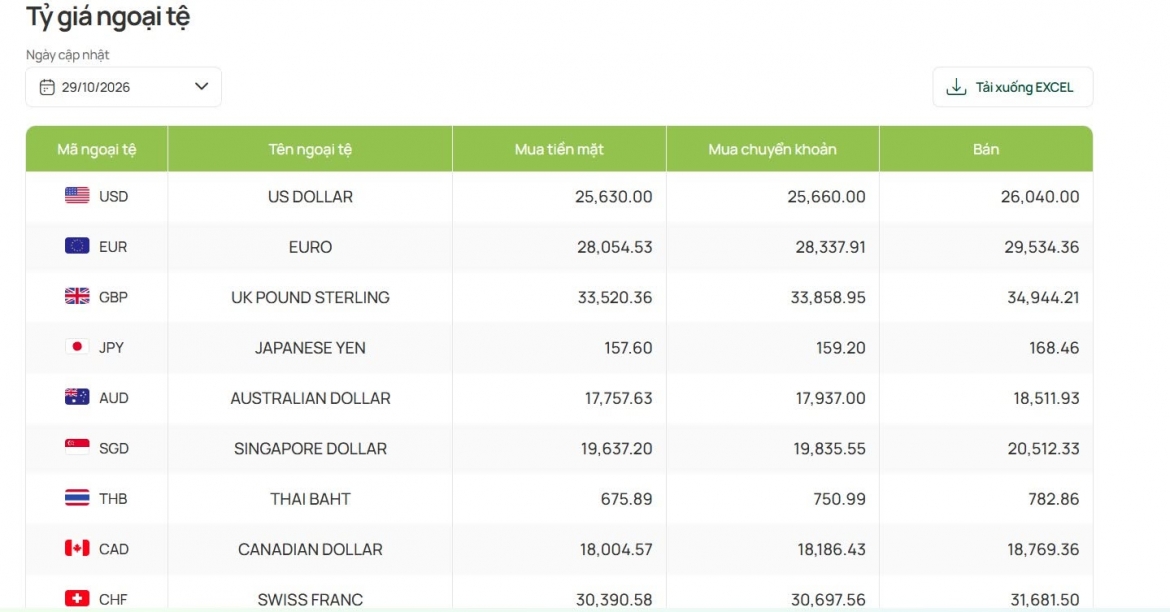Click JPY cash buy value 157.60

pyautogui.click(x=628, y=348)
